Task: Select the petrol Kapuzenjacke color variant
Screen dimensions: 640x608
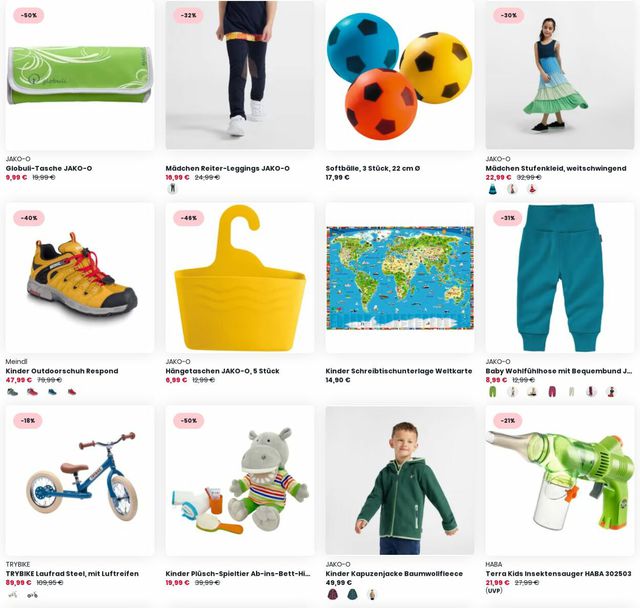Action: [352, 595]
